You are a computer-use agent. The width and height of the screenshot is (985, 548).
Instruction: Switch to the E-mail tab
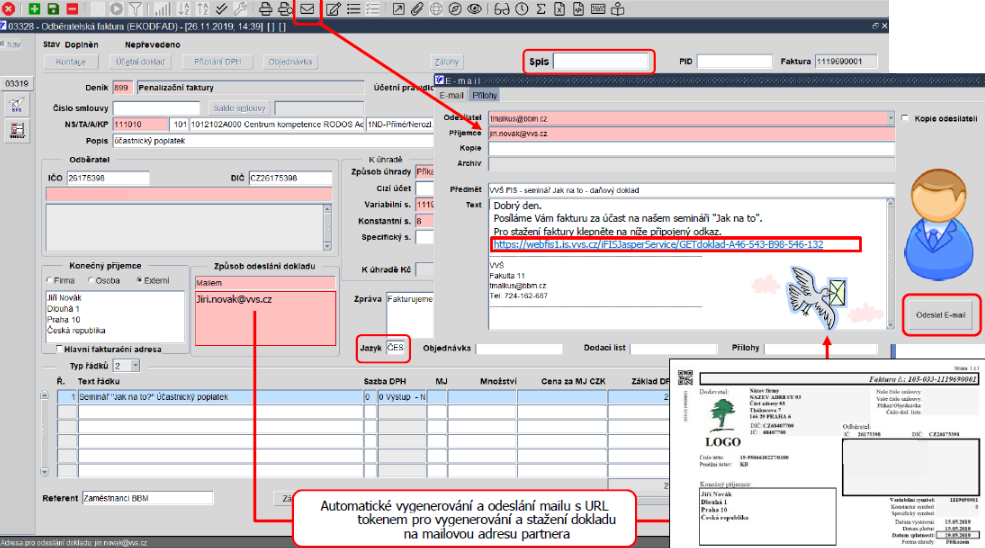click(x=451, y=96)
